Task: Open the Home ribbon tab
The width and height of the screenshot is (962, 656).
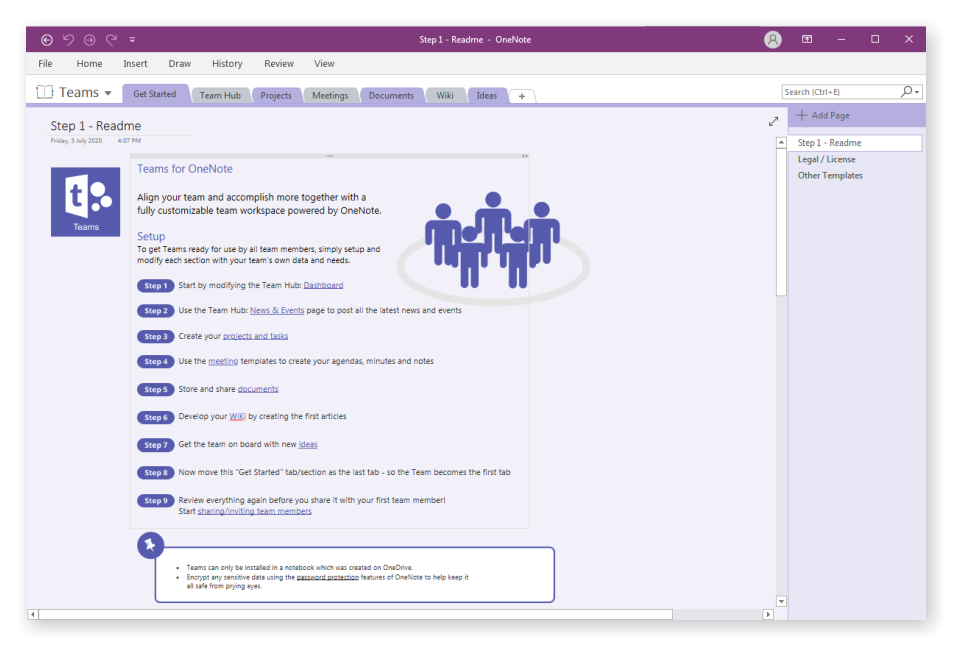Action: pos(90,64)
